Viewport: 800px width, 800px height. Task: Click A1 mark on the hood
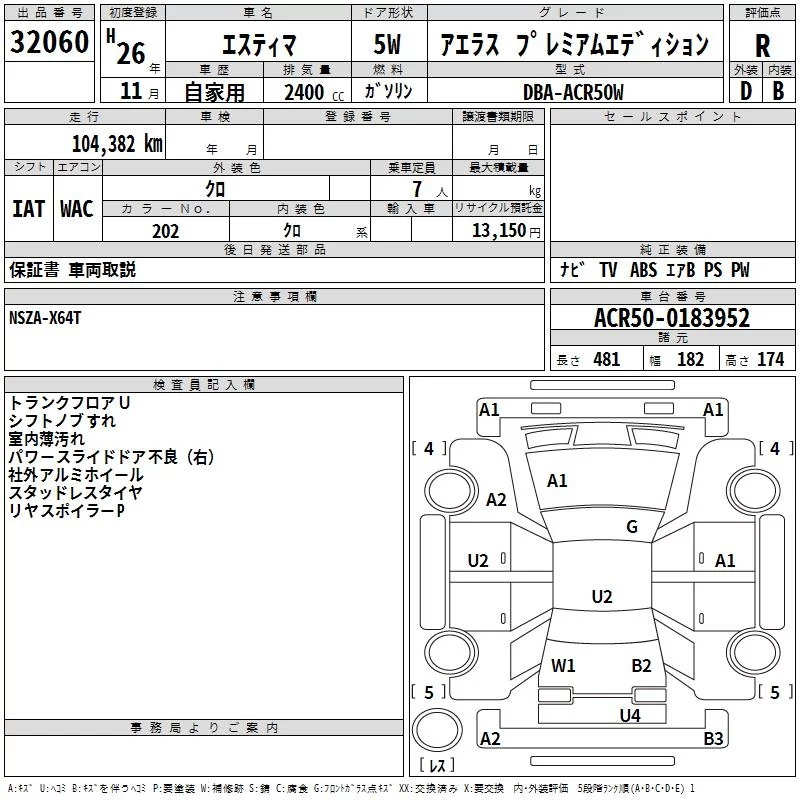(x=557, y=481)
